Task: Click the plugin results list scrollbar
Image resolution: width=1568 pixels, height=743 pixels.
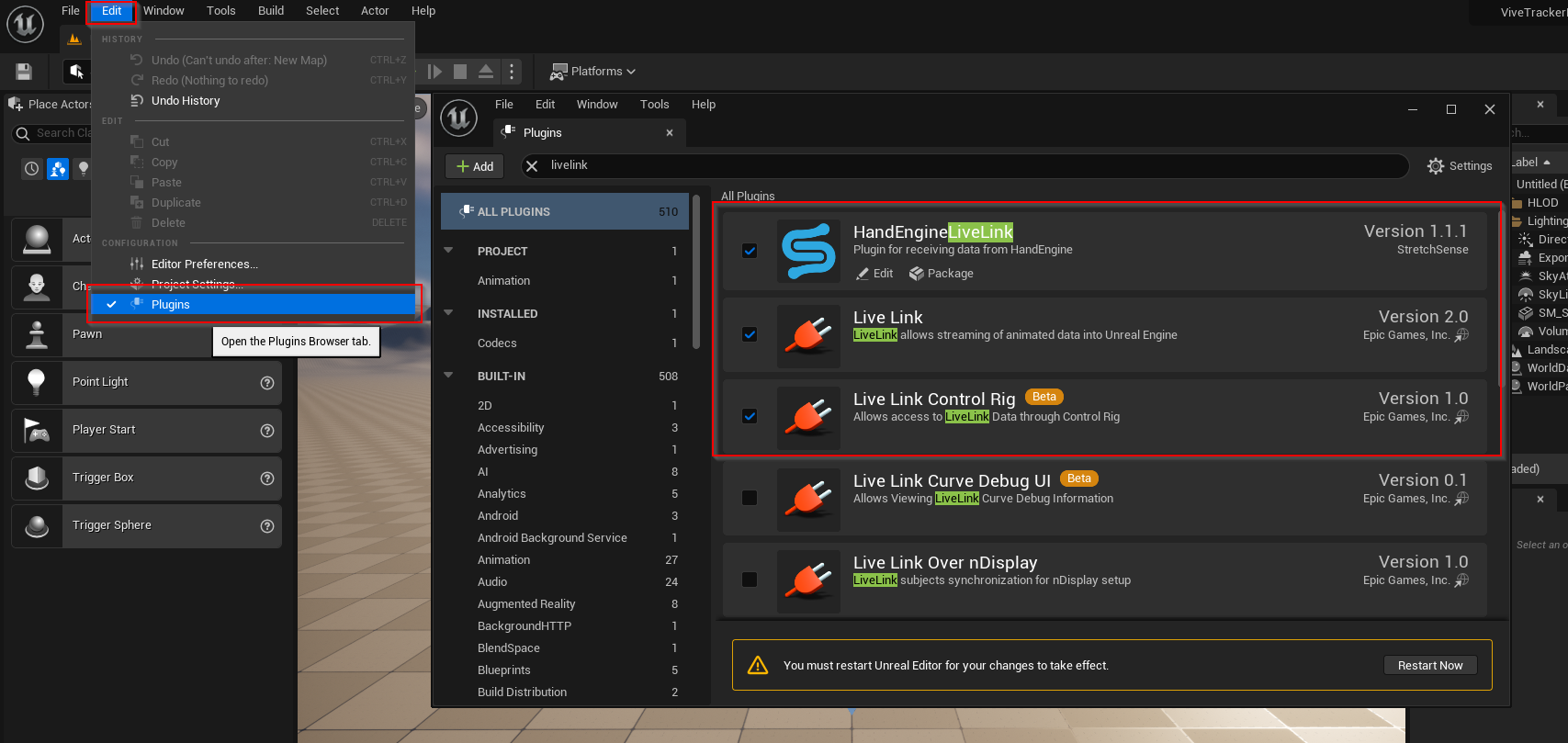Action: tap(1502, 298)
